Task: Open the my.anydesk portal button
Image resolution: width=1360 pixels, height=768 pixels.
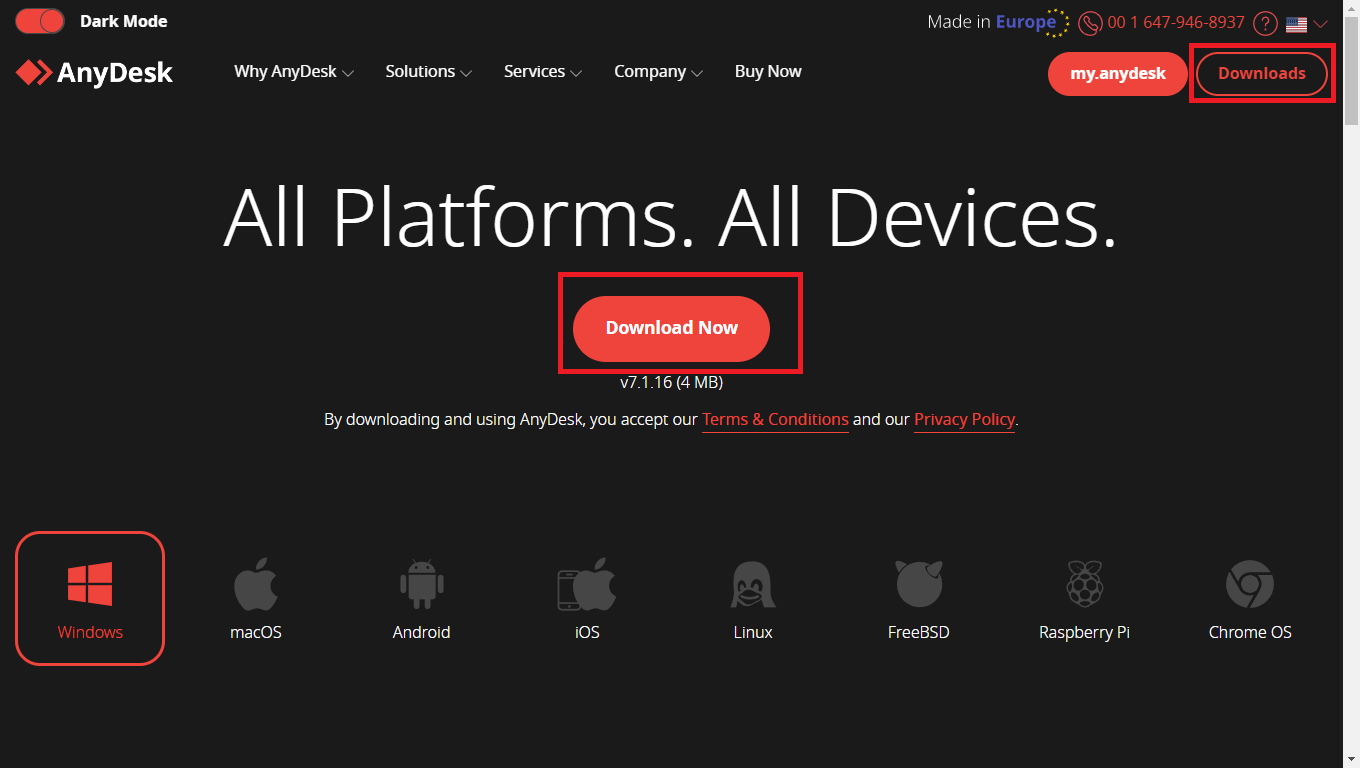Action: (1118, 74)
